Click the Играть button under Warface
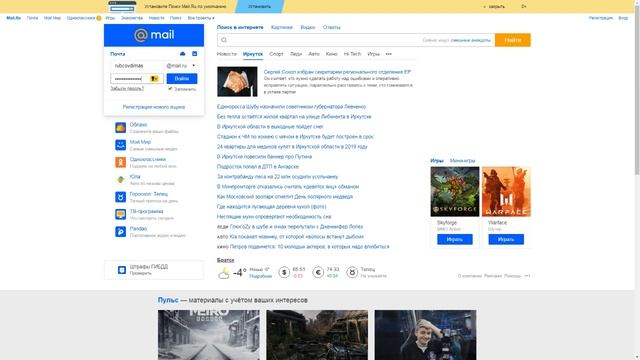 pos(506,239)
